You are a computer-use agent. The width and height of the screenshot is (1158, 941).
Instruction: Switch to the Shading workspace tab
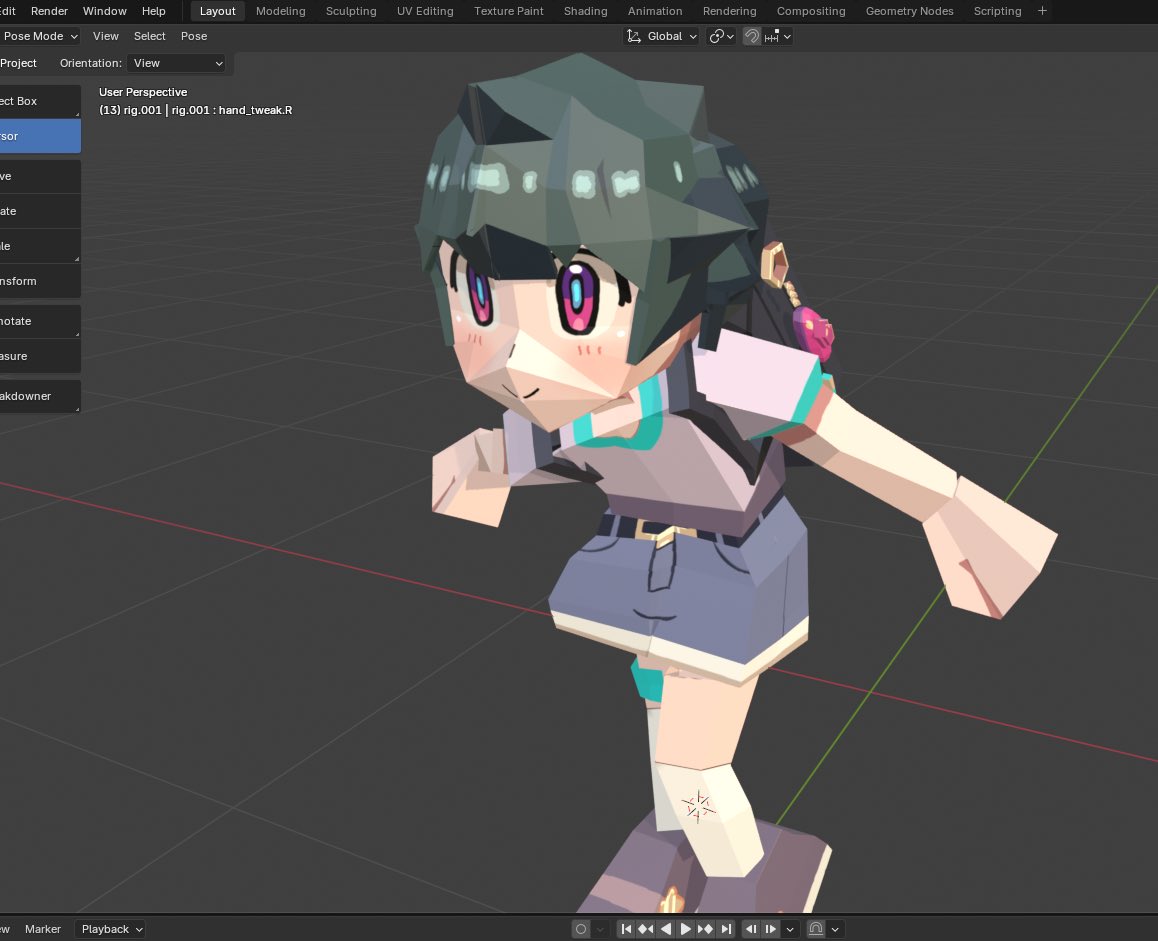[586, 11]
